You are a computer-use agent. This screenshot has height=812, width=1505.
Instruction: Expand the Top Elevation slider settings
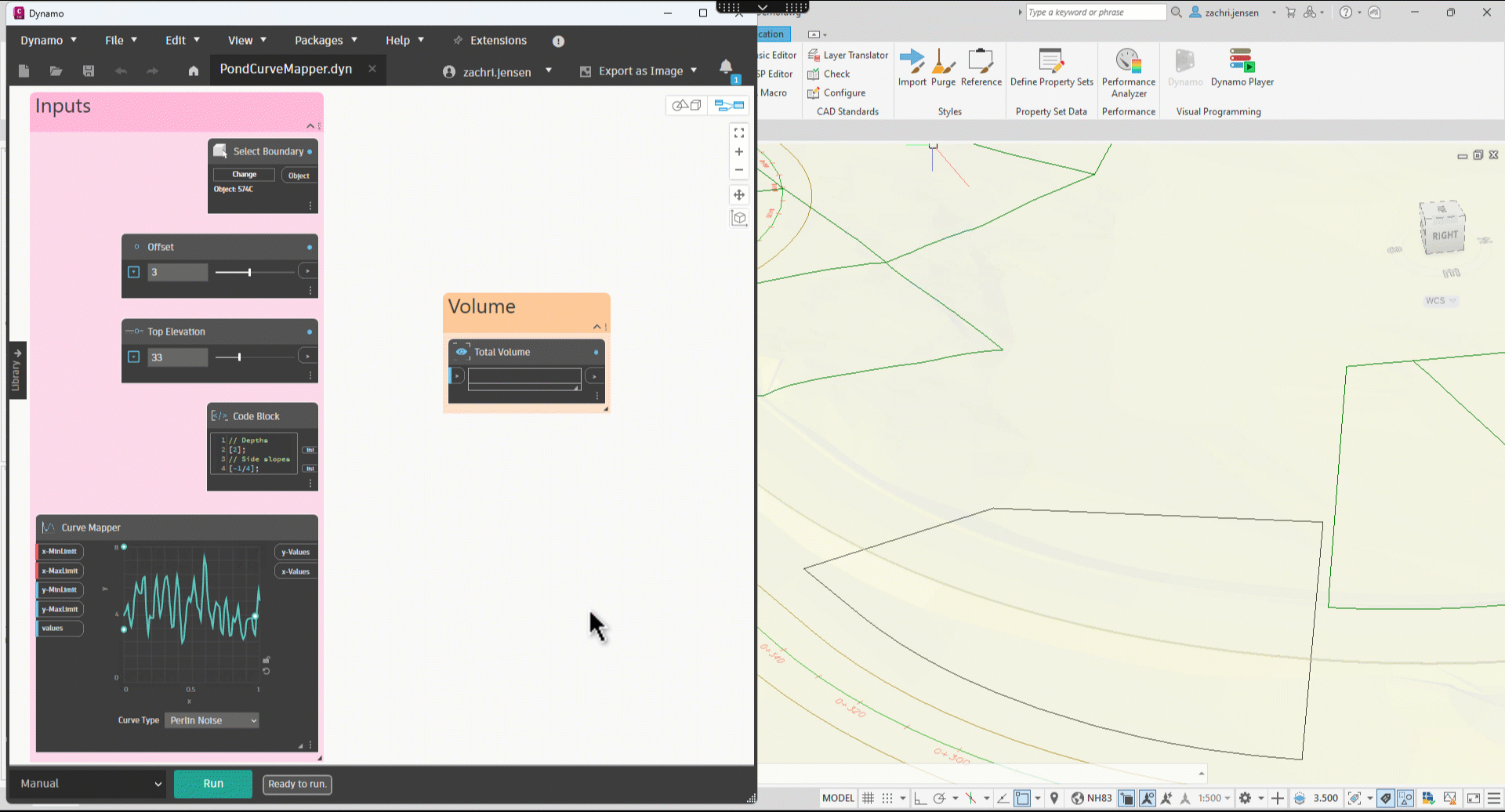134,357
